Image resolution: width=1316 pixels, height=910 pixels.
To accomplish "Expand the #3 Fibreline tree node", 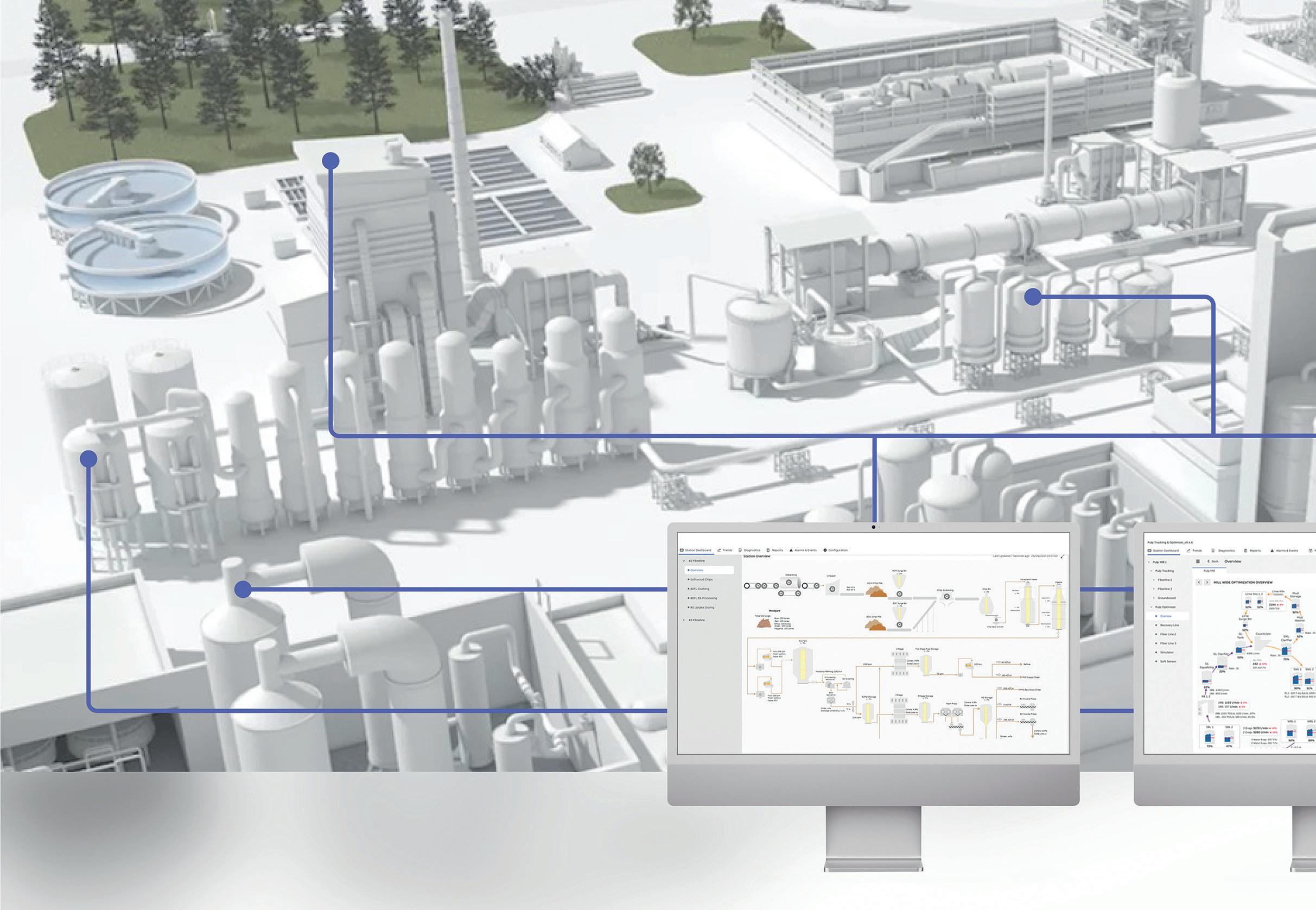I will tap(684, 620).
